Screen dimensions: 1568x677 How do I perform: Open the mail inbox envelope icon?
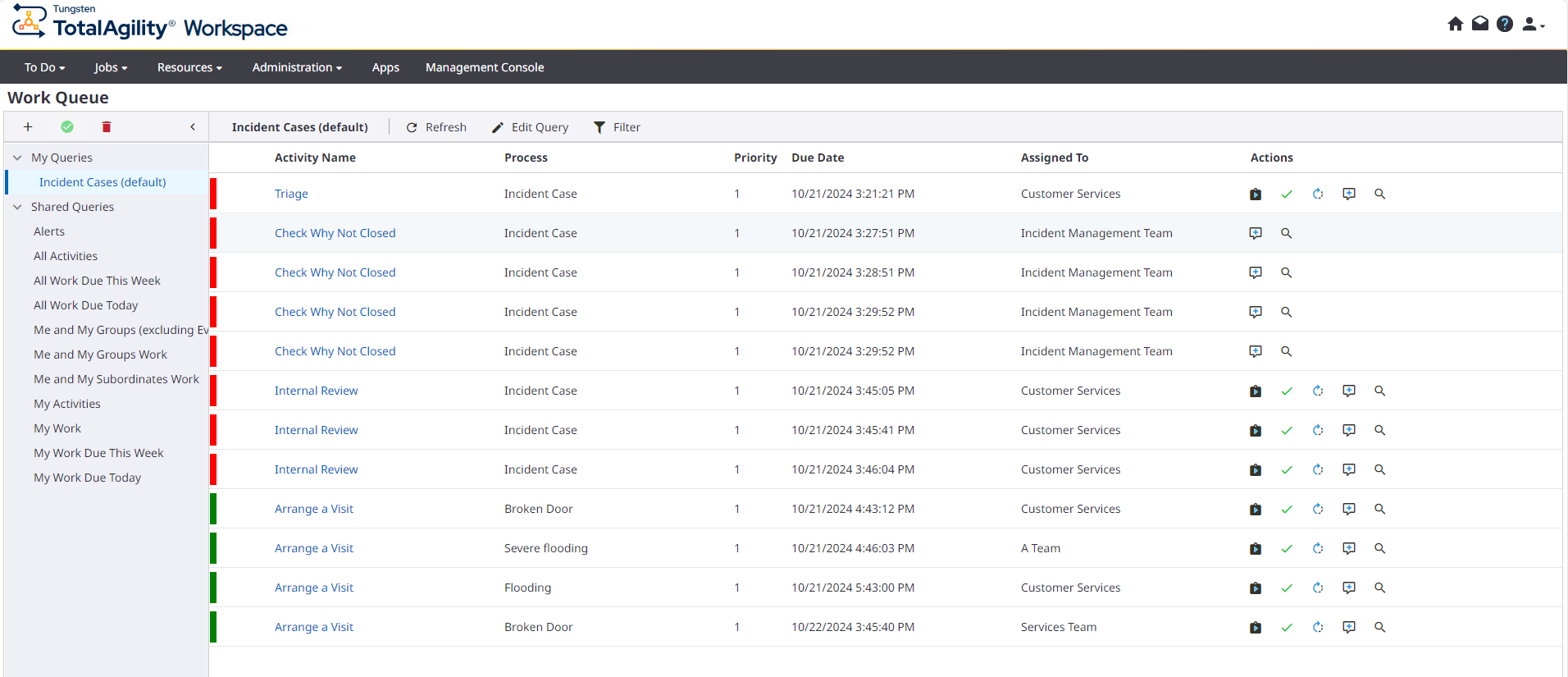point(1480,24)
